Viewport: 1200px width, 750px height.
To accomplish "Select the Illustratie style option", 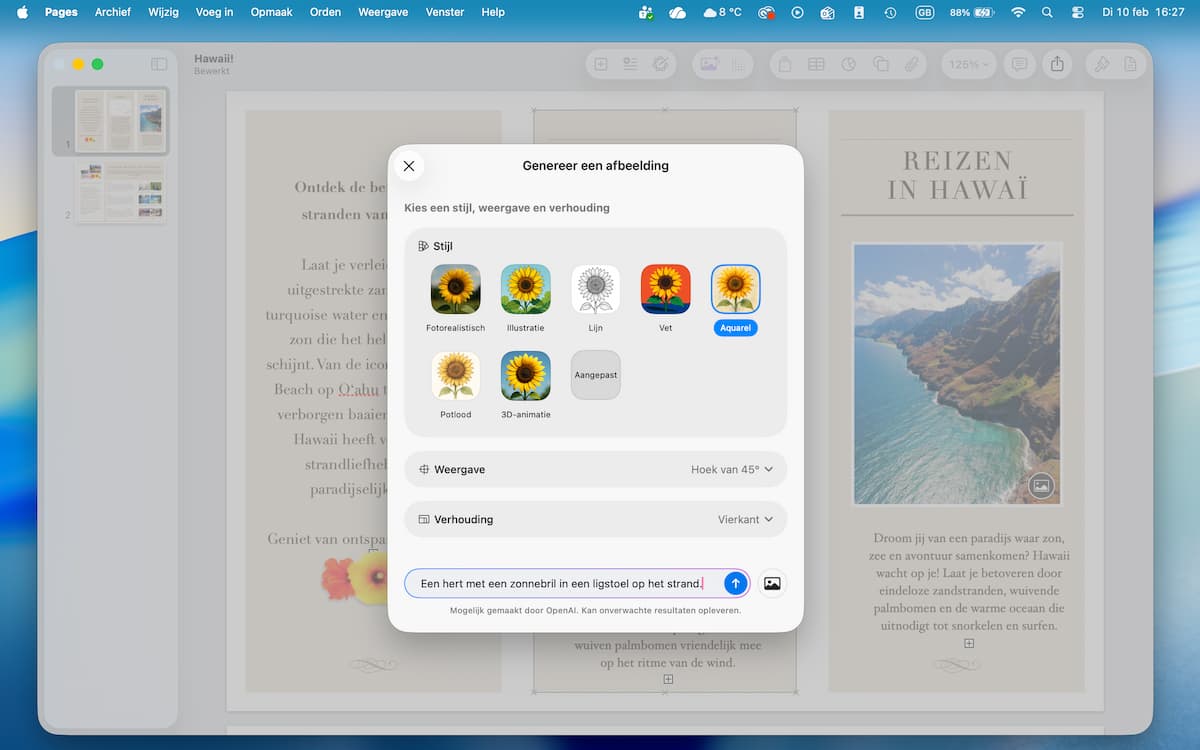I will click(x=525, y=289).
